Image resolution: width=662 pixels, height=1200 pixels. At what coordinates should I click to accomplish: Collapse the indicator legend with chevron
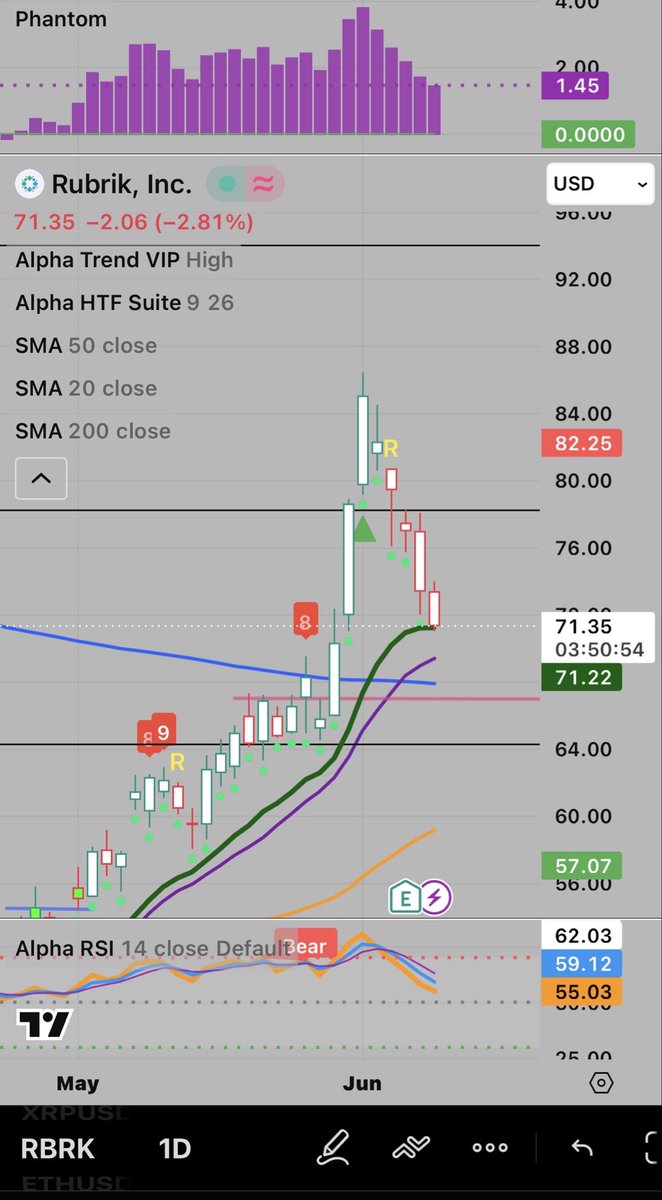[41, 478]
